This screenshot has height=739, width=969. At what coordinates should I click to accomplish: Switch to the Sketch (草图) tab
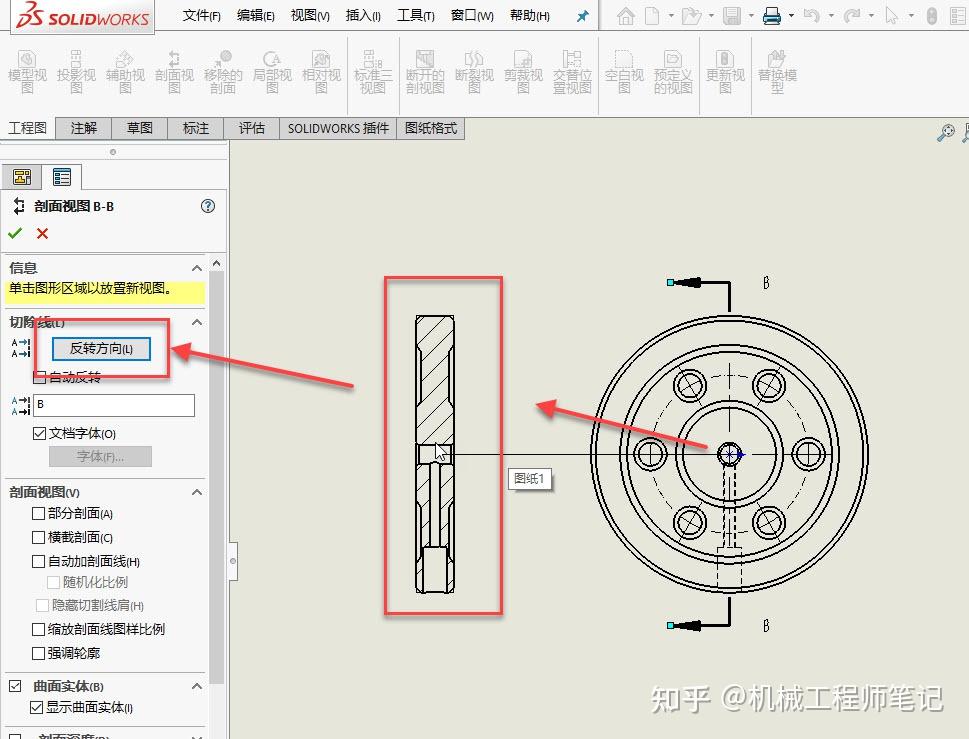[140, 128]
